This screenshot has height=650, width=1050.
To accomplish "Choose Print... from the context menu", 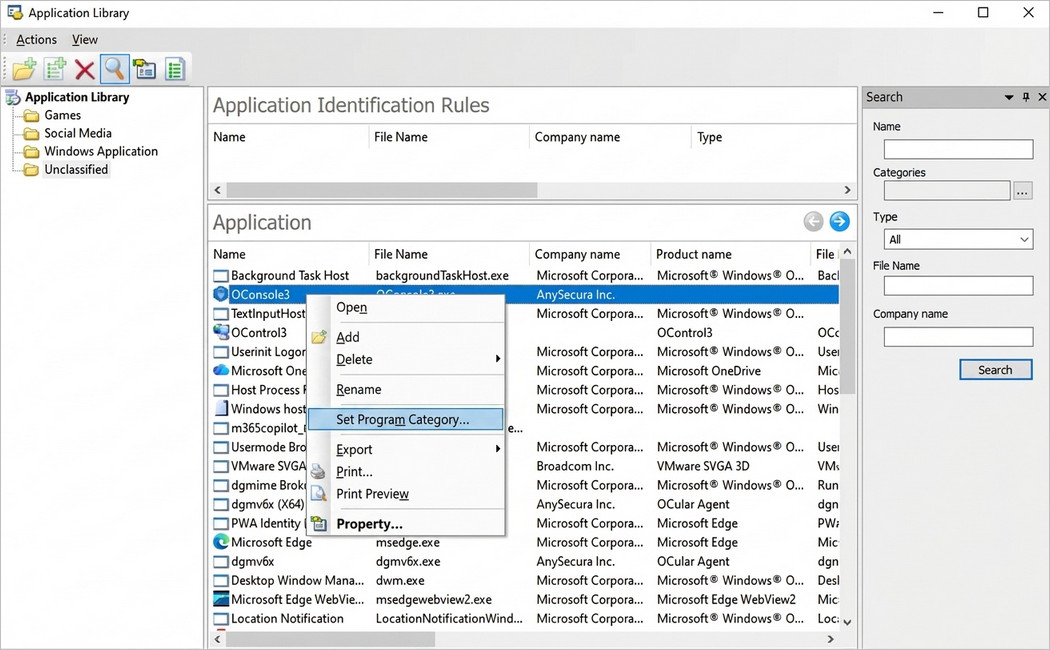I will point(406,472).
